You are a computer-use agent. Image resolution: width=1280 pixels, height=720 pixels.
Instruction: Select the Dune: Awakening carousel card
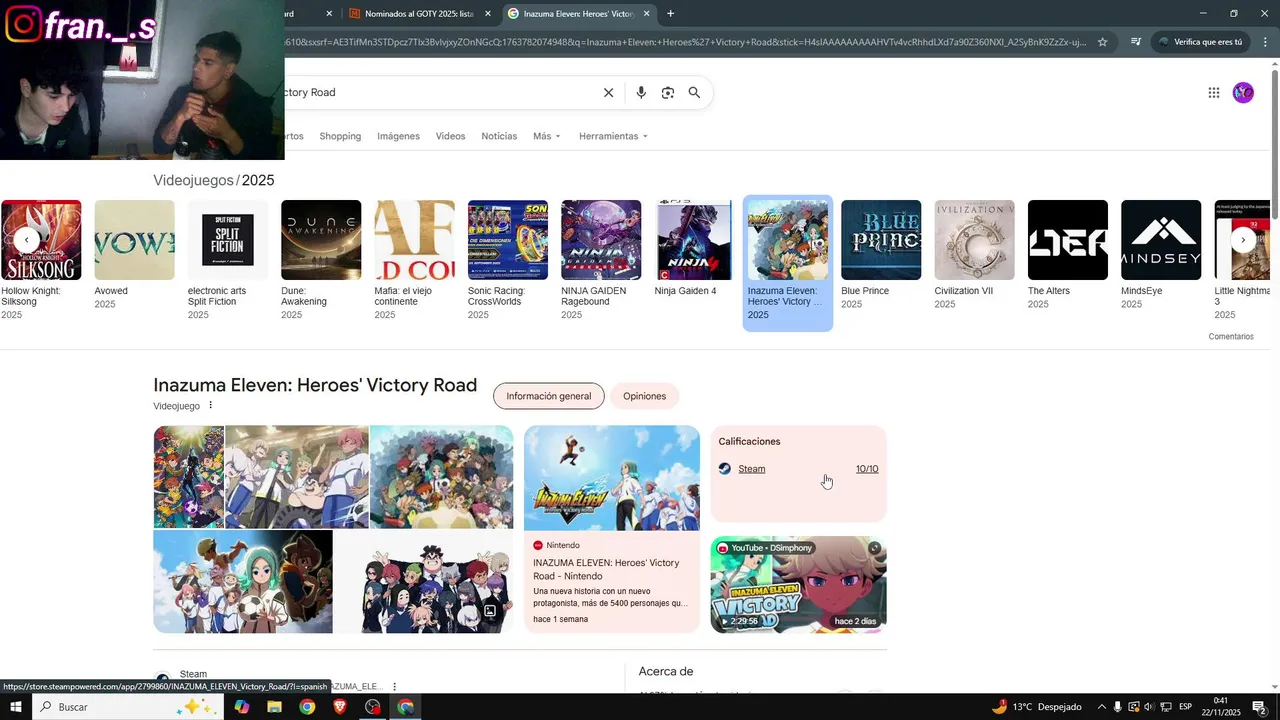[x=321, y=260]
